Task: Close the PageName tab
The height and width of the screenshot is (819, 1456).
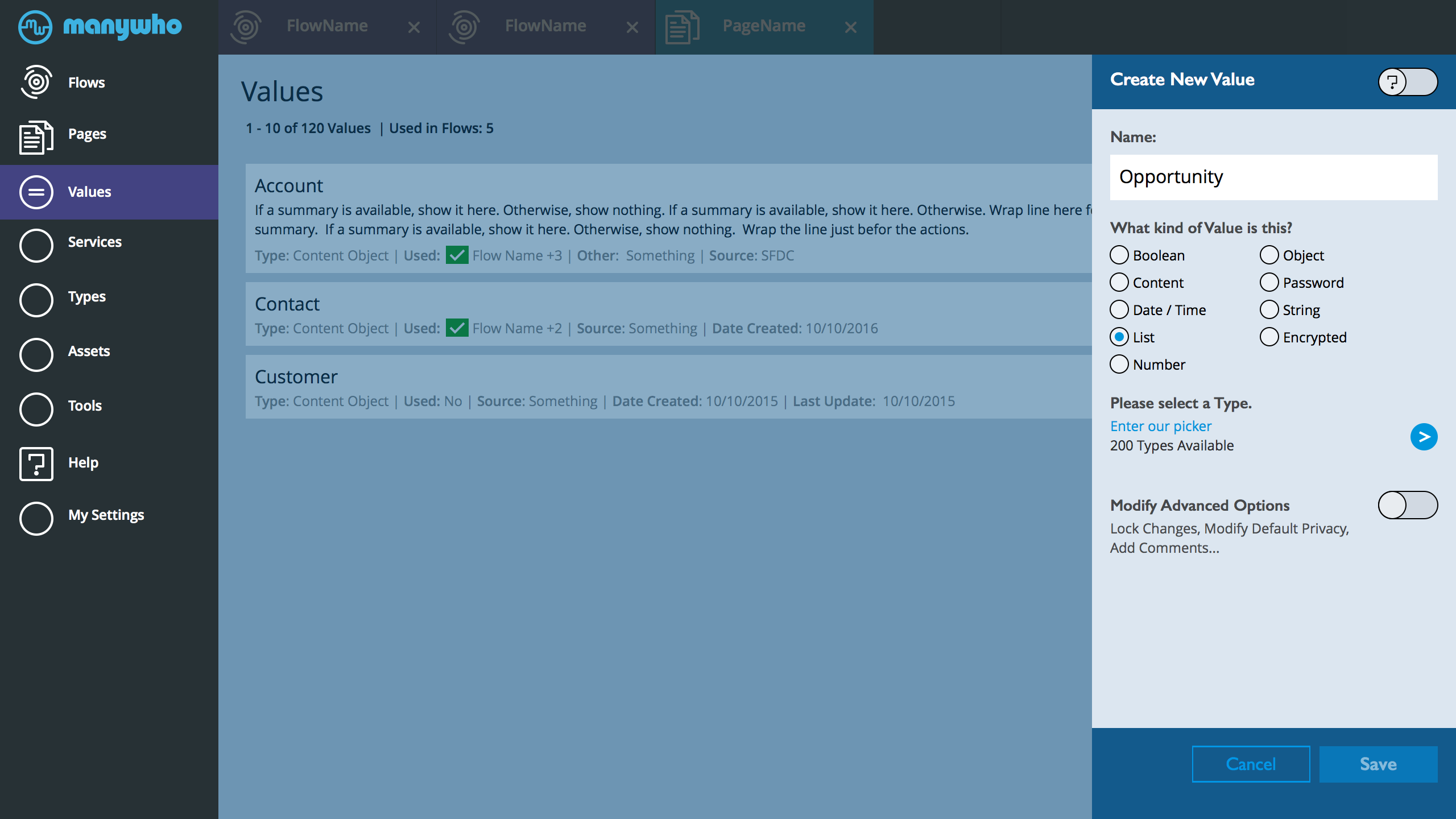Action: (851, 27)
